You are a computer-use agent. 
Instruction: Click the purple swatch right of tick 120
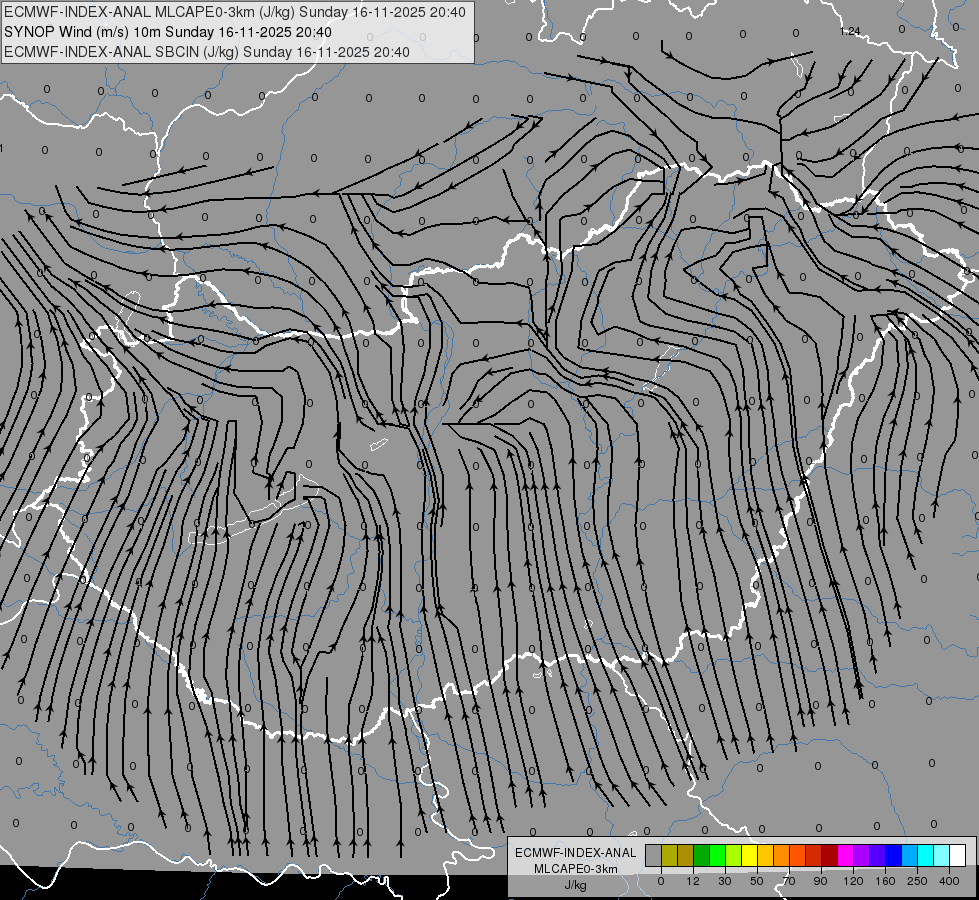[862, 856]
